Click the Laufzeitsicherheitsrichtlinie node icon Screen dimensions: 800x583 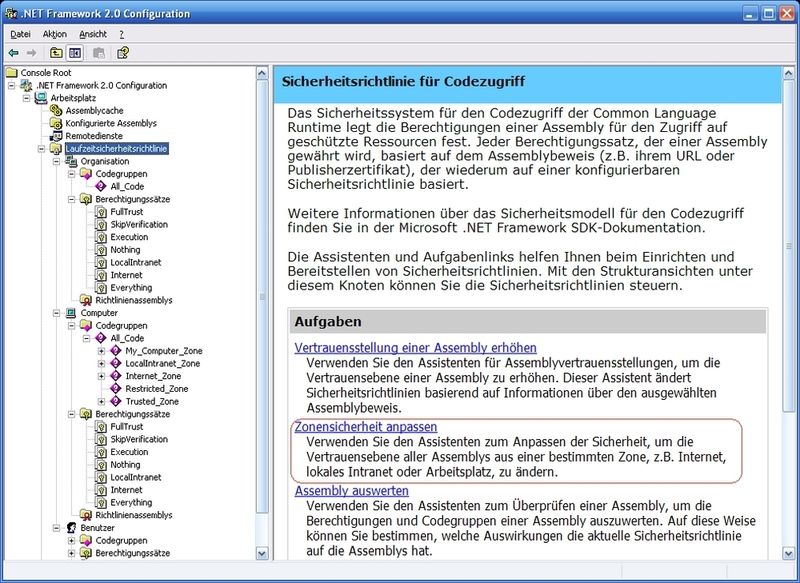pos(56,148)
